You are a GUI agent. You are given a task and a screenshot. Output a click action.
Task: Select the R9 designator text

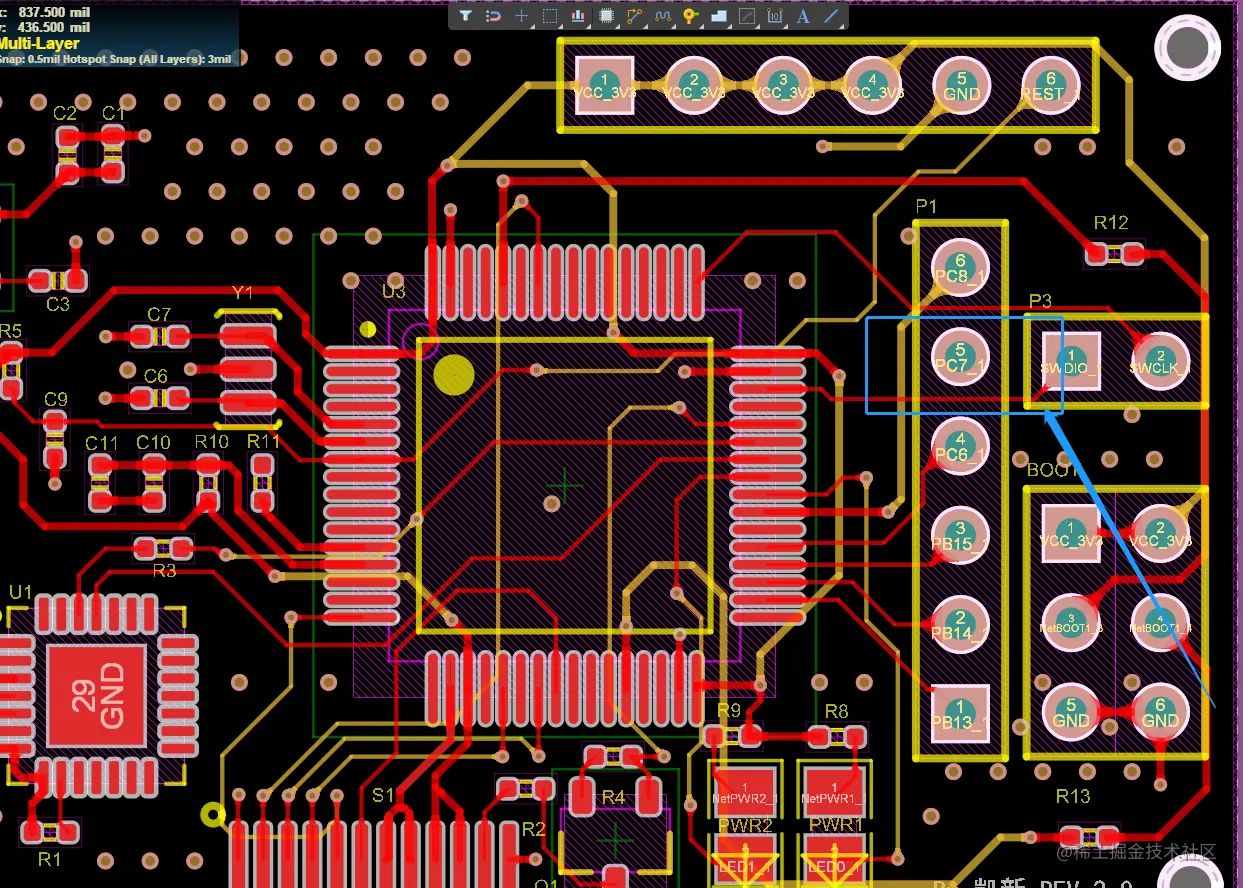729,711
